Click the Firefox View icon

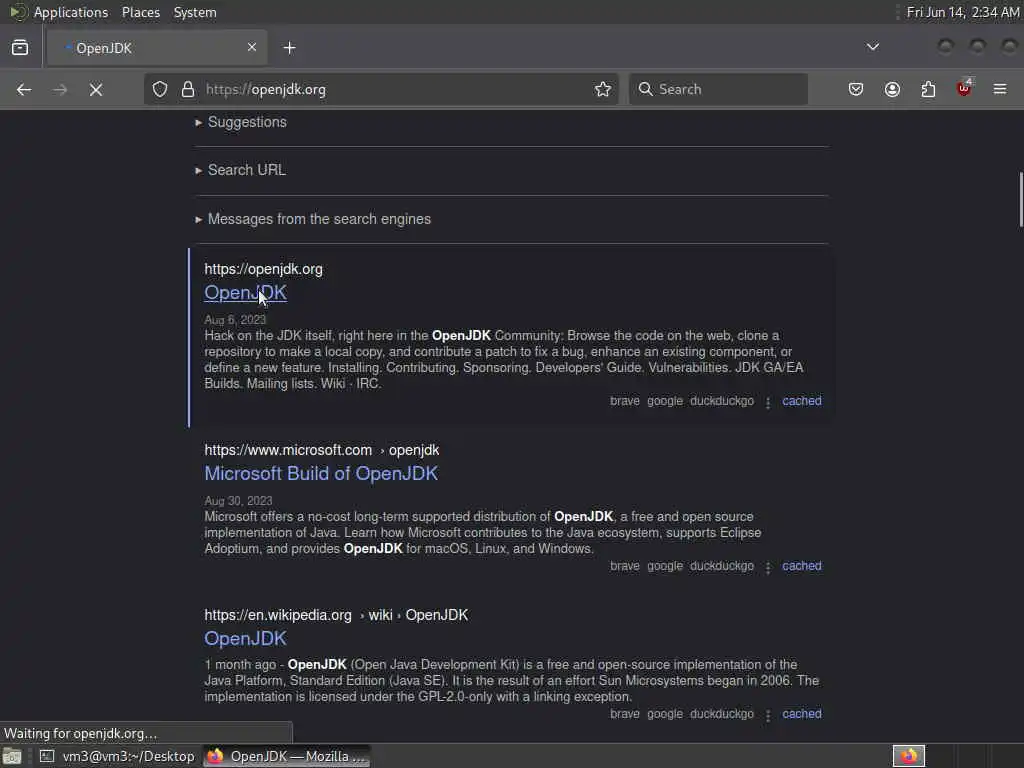20,48
